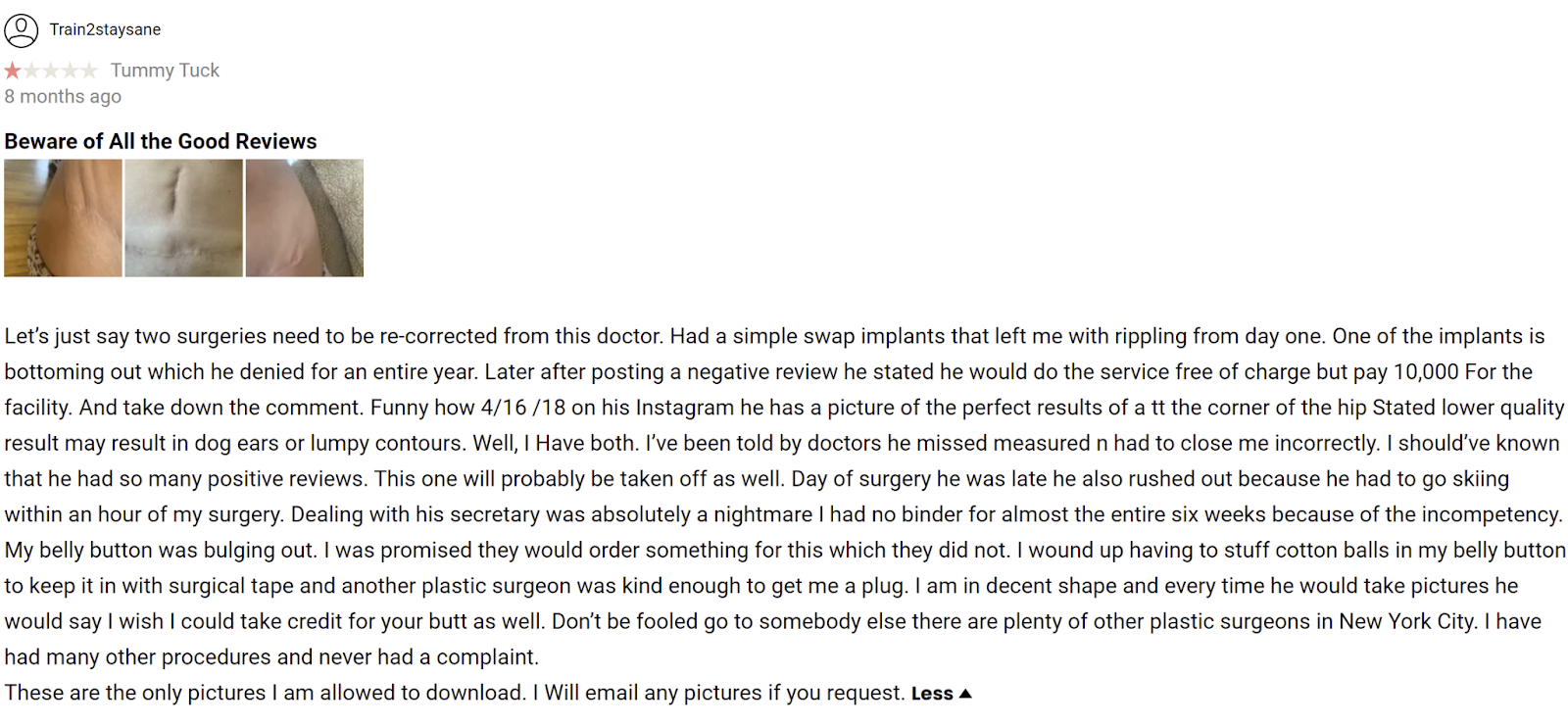Open the Tummy Tuck procedure label
This screenshot has width=1568, height=726.
pos(165,71)
